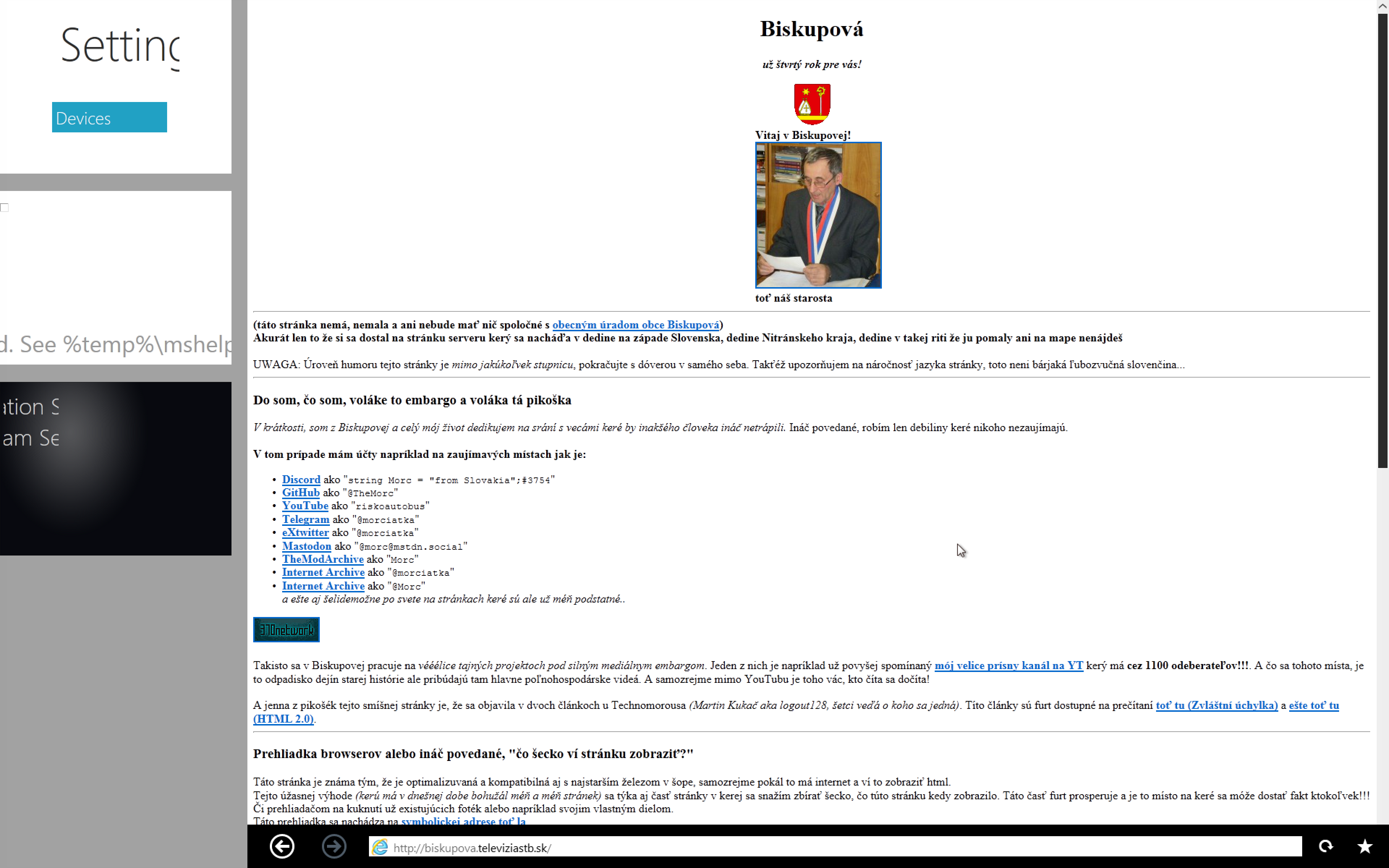Viewport: 1389px width, 868px height.
Task: Open the Discord link
Action: [301, 479]
